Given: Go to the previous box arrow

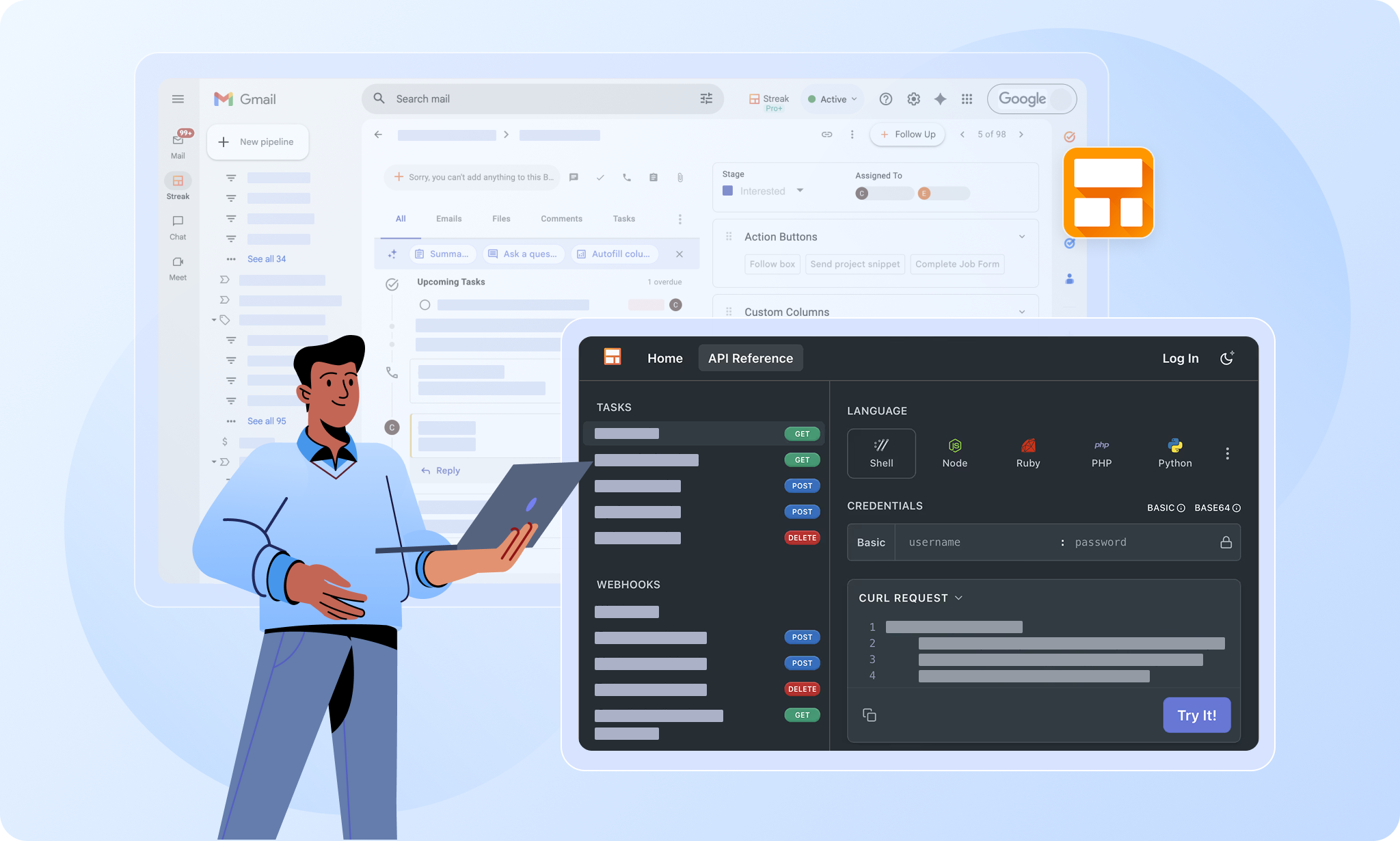Looking at the screenshot, I should (962, 135).
